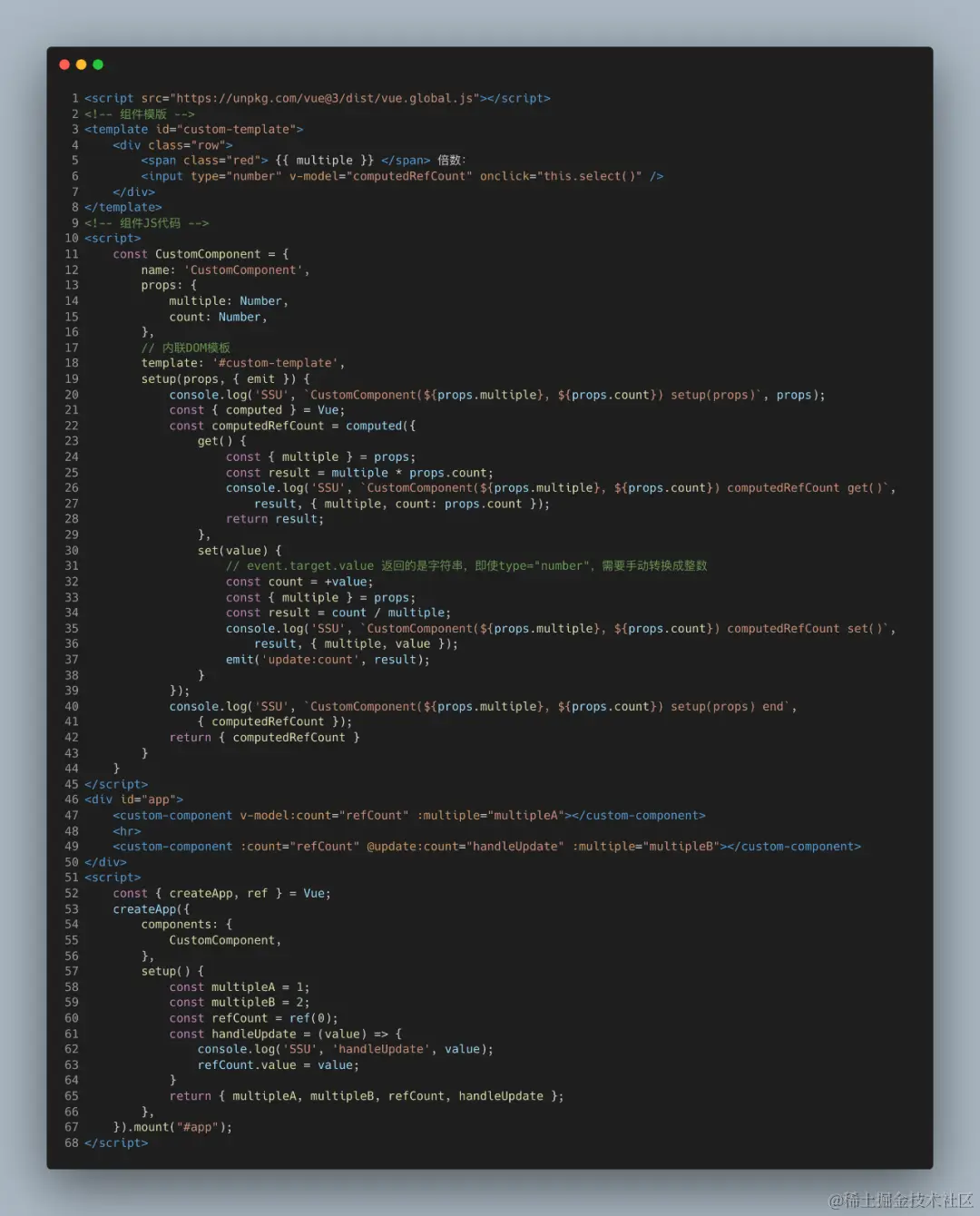
Task: Click 'const CustomComponent = {' on line 11
Action: pos(201,254)
